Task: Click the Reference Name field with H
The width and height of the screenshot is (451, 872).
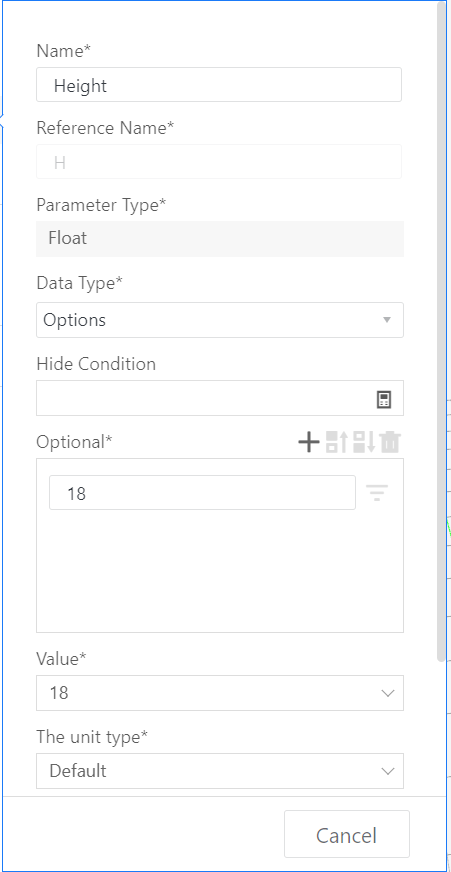Action: tap(219, 162)
